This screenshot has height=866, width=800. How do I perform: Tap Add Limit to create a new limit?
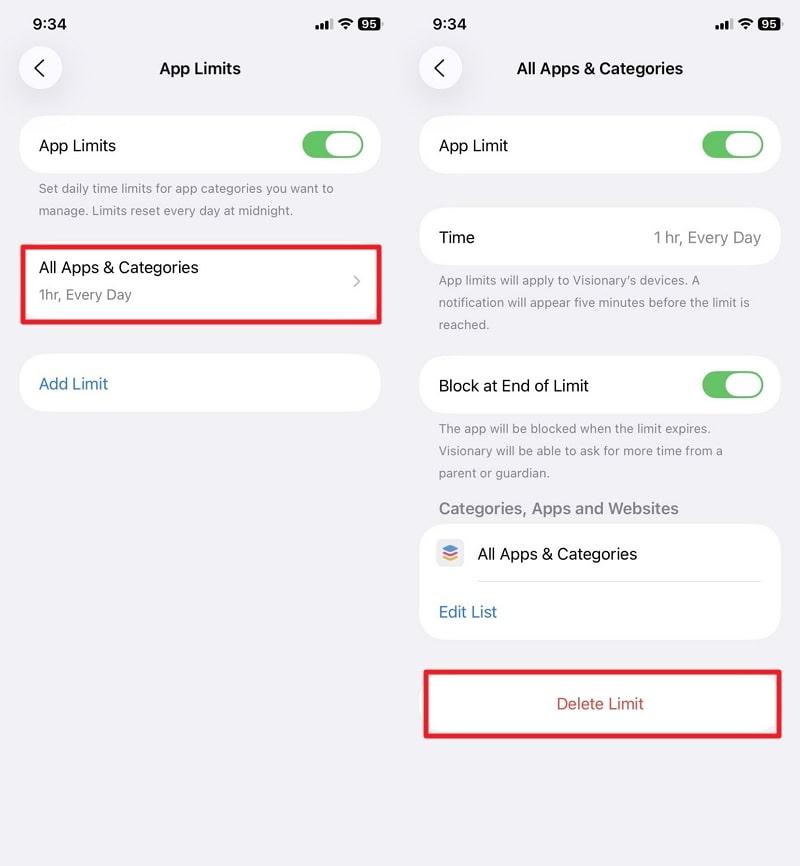tap(72, 383)
